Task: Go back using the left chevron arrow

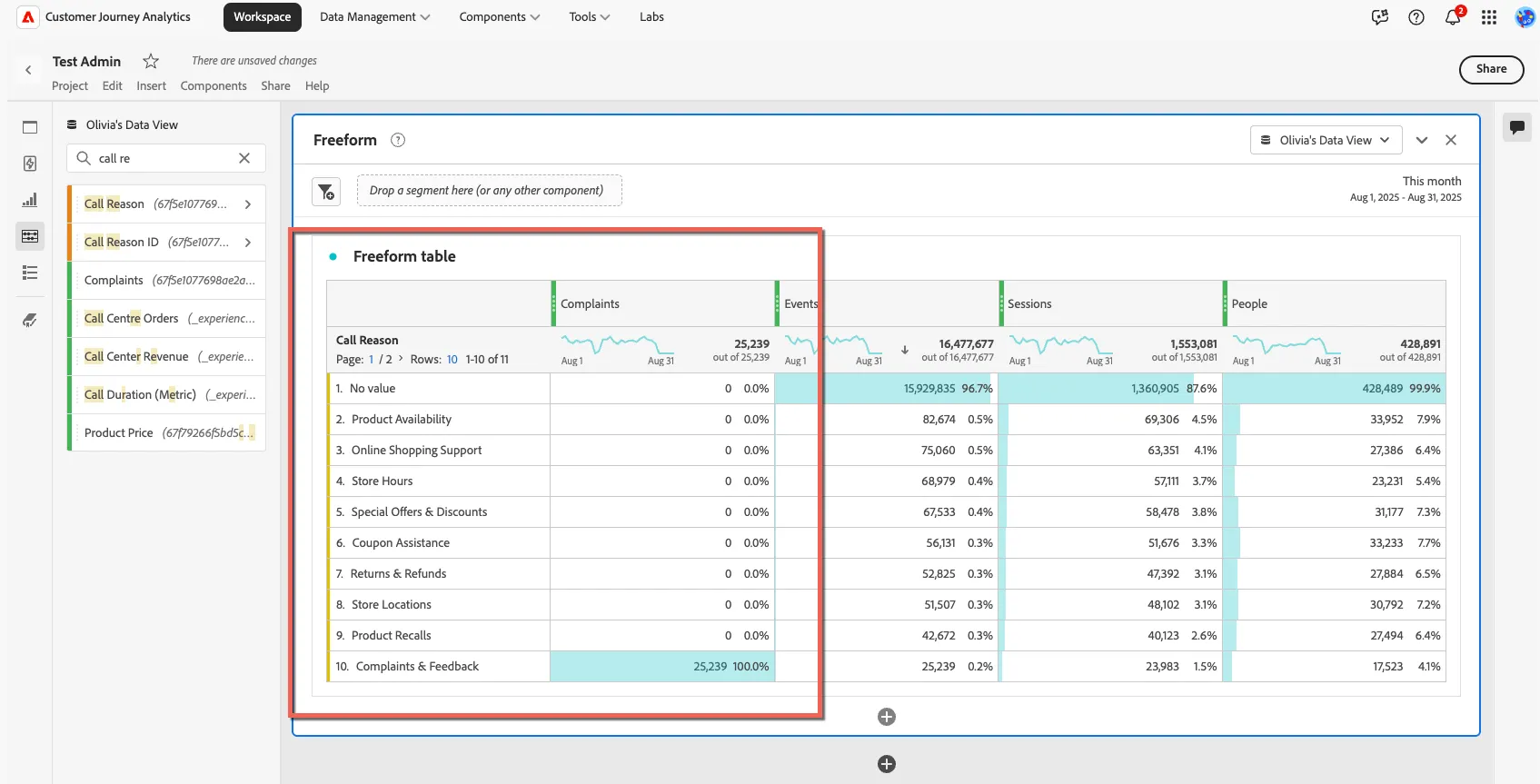Action: coord(28,70)
